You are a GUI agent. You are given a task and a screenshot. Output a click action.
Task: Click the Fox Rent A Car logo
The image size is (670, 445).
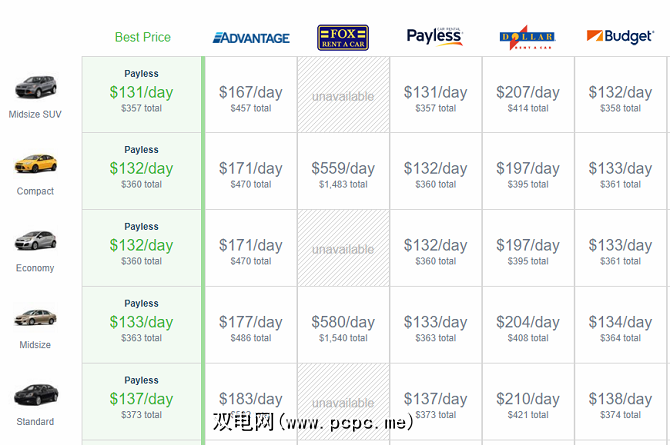(x=343, y=38)
